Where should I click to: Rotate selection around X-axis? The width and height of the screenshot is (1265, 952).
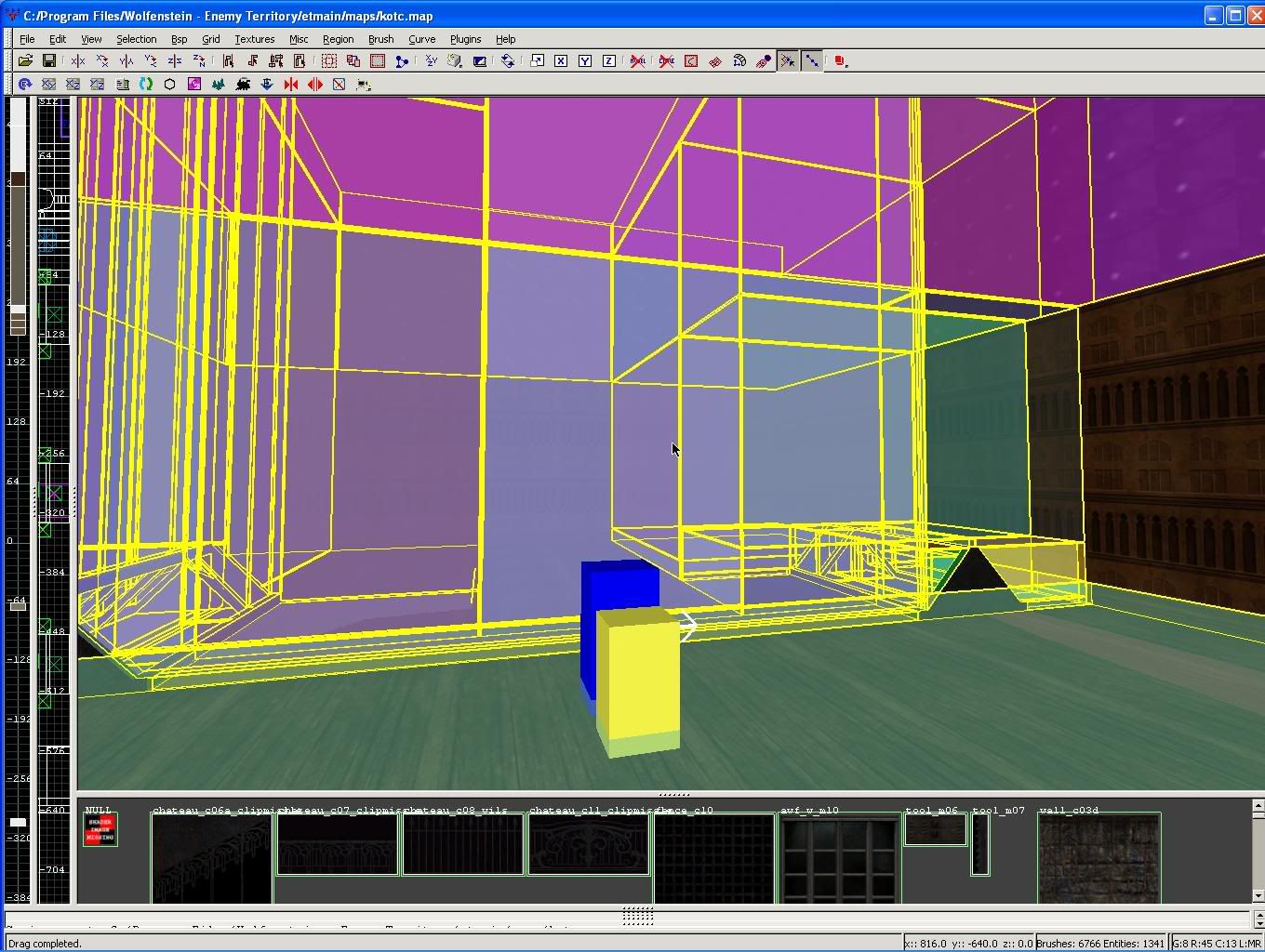(102, 60)
